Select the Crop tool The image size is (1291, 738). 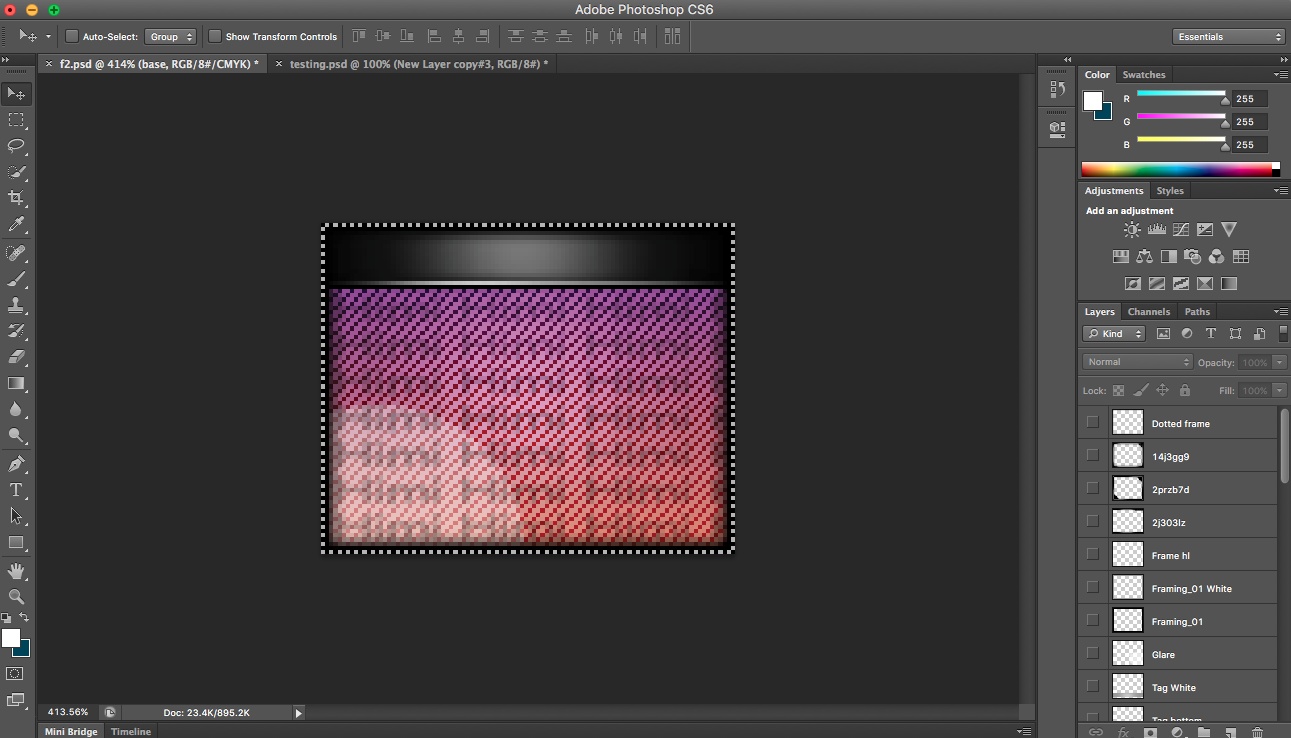click(16, 197)
